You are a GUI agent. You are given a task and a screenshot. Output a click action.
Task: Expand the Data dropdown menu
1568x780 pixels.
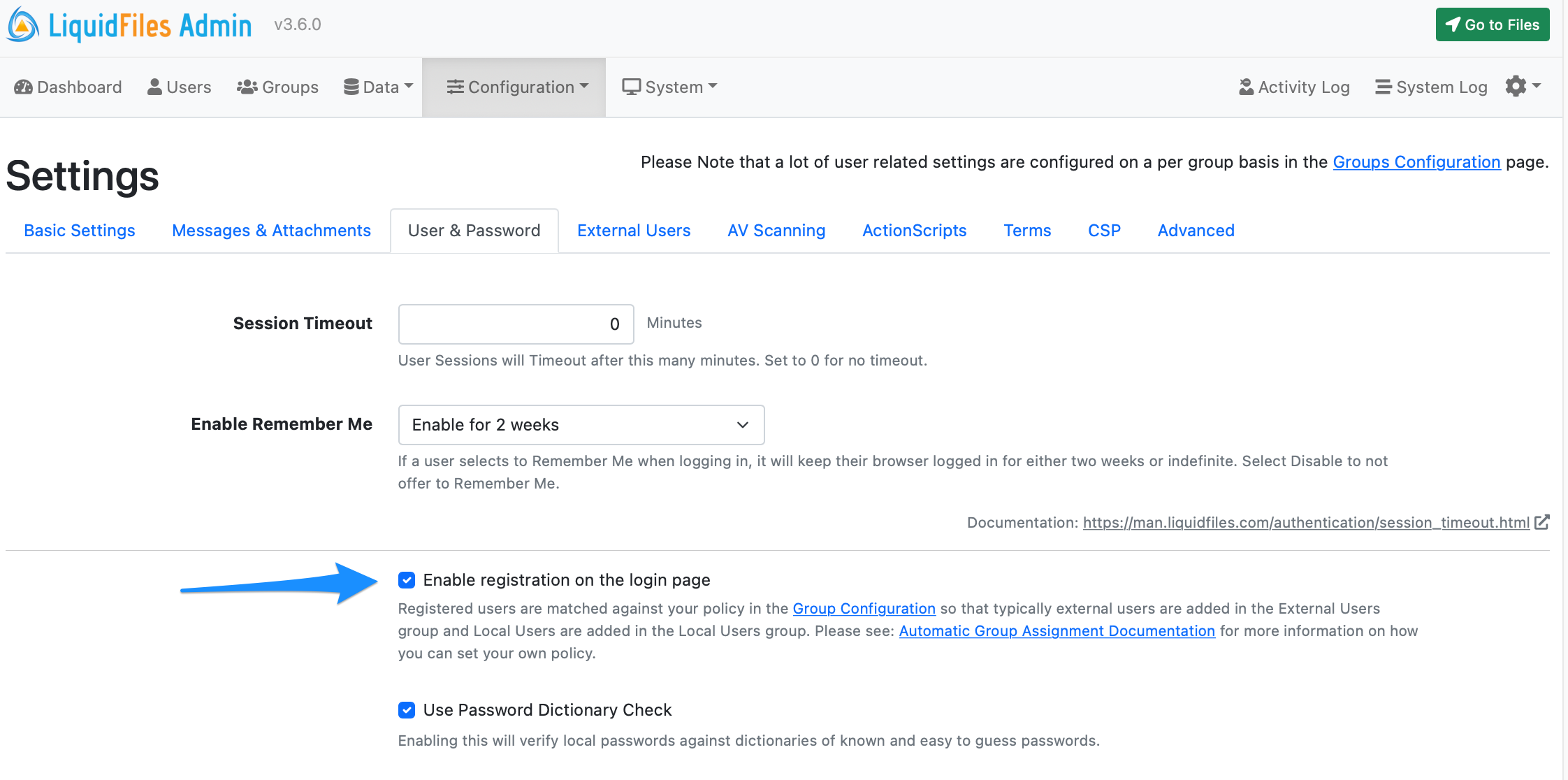(x=377, y=87)
